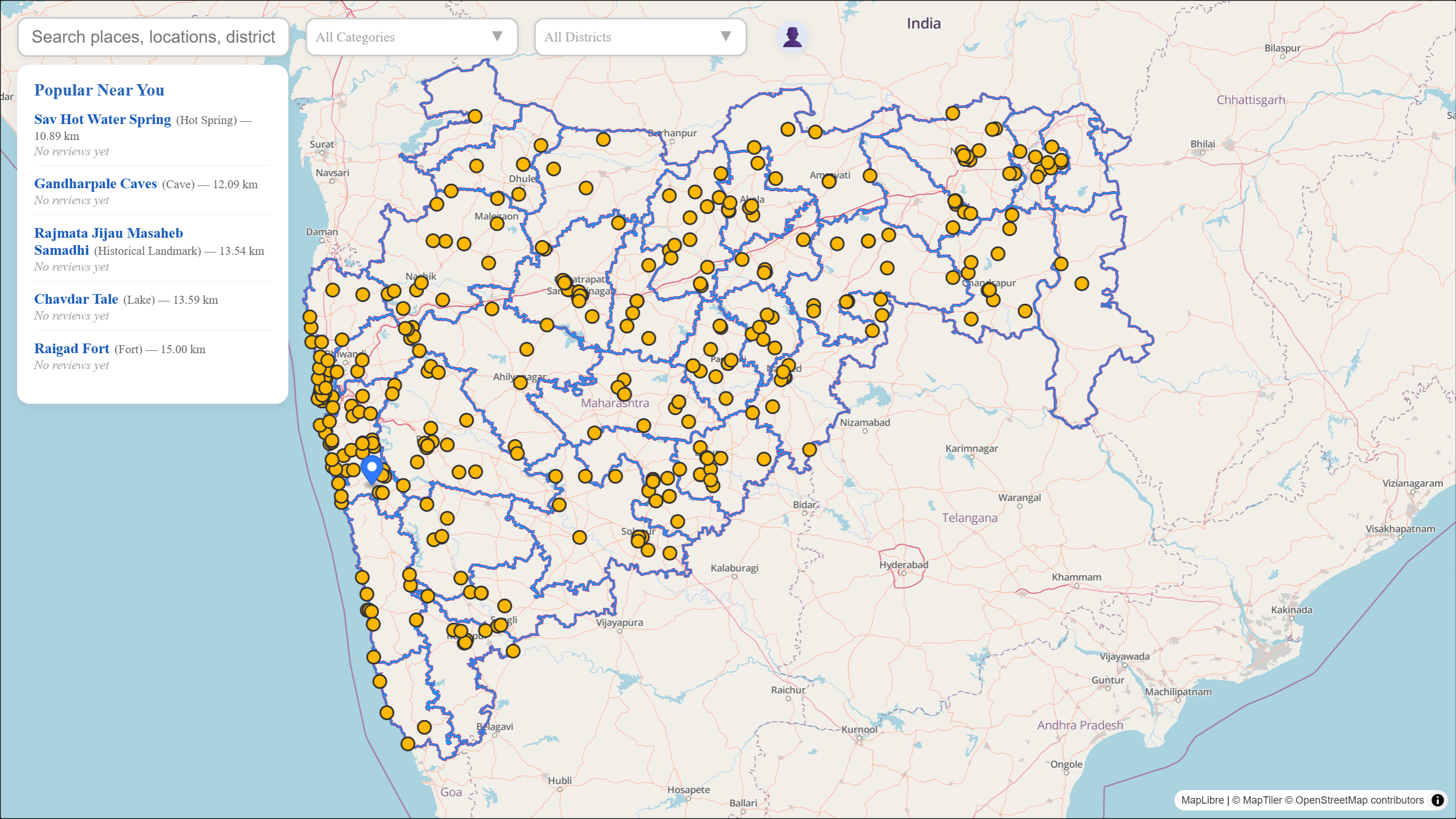The width and height of the screenshot is (1456, 819).
Task: Open Rajmata Jijau Masaheb Samadhi entry
Action: (x=108, y=242)
